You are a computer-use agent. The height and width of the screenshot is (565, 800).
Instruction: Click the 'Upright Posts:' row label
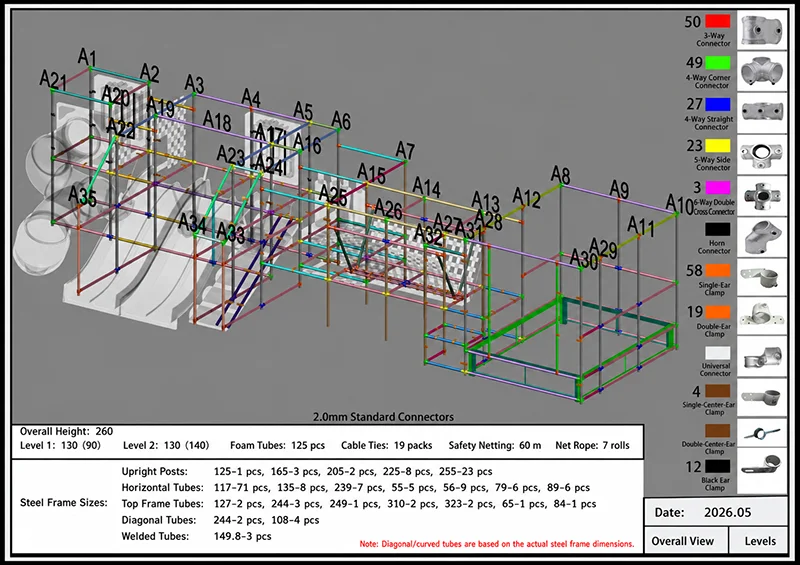point(155,472)
